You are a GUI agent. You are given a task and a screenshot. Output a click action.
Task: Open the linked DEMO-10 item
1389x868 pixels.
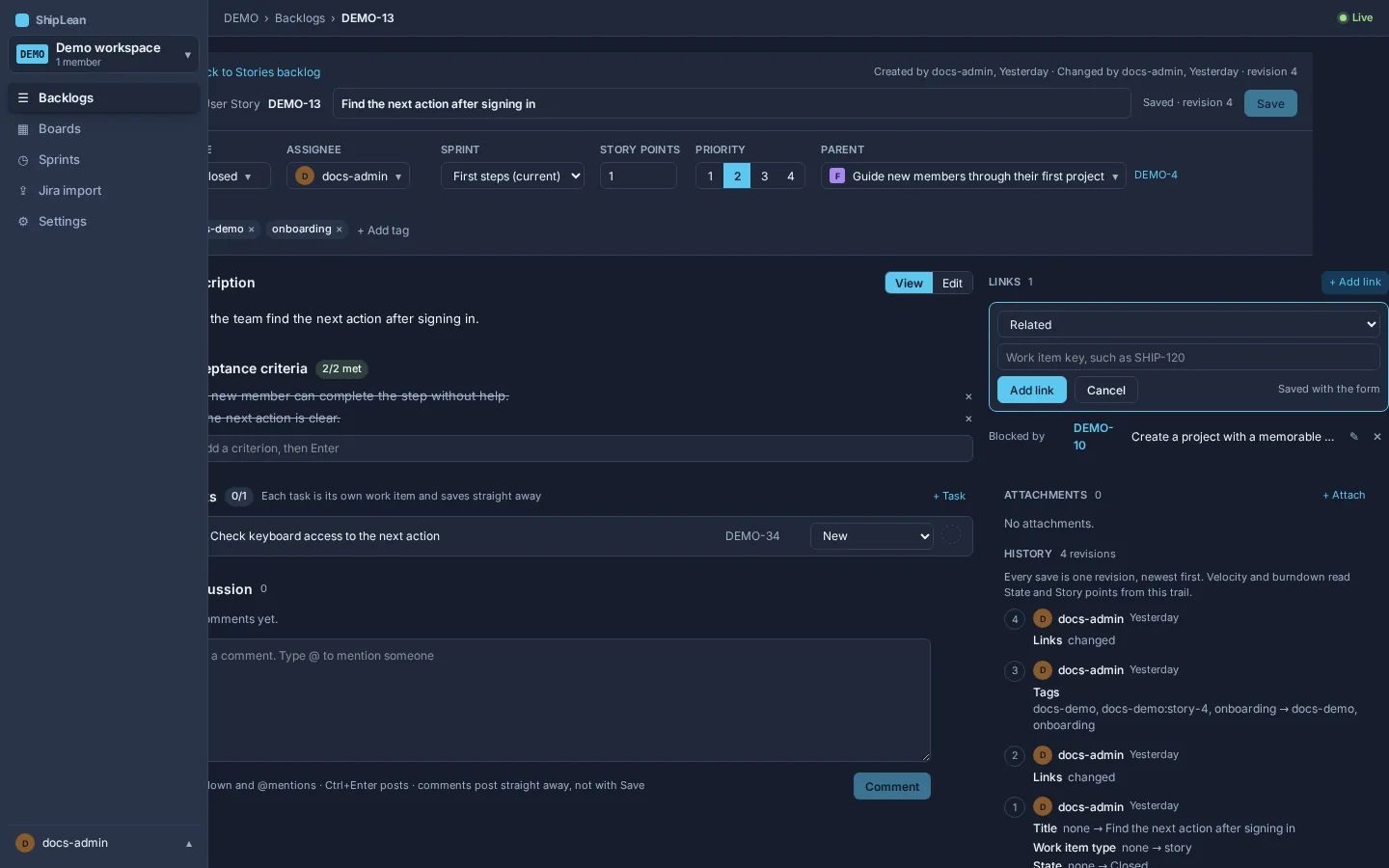pyautogui.click(x=1093, y=437)
